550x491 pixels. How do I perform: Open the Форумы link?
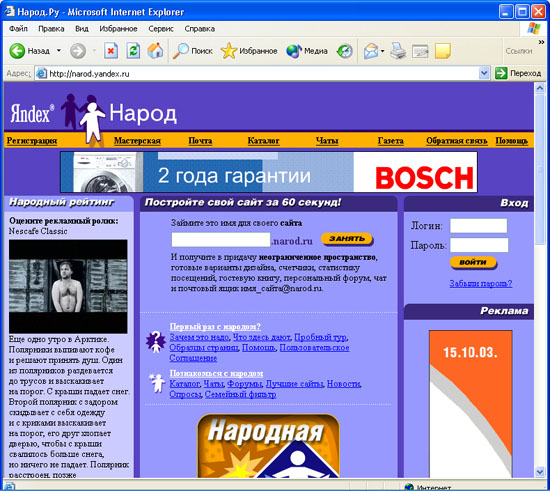pyautogui.click(x=244, y=384)
